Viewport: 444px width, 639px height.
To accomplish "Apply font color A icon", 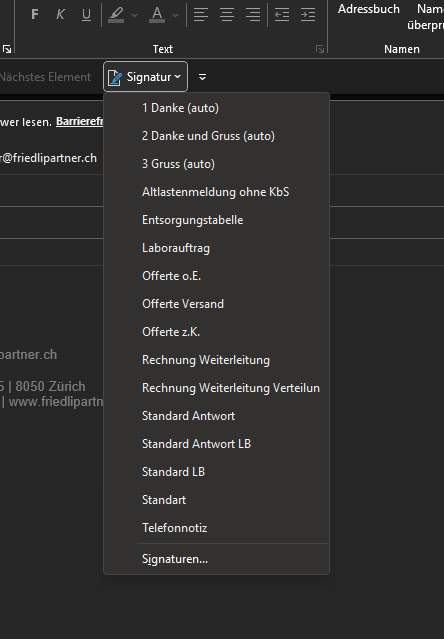I will click(157, 15).
